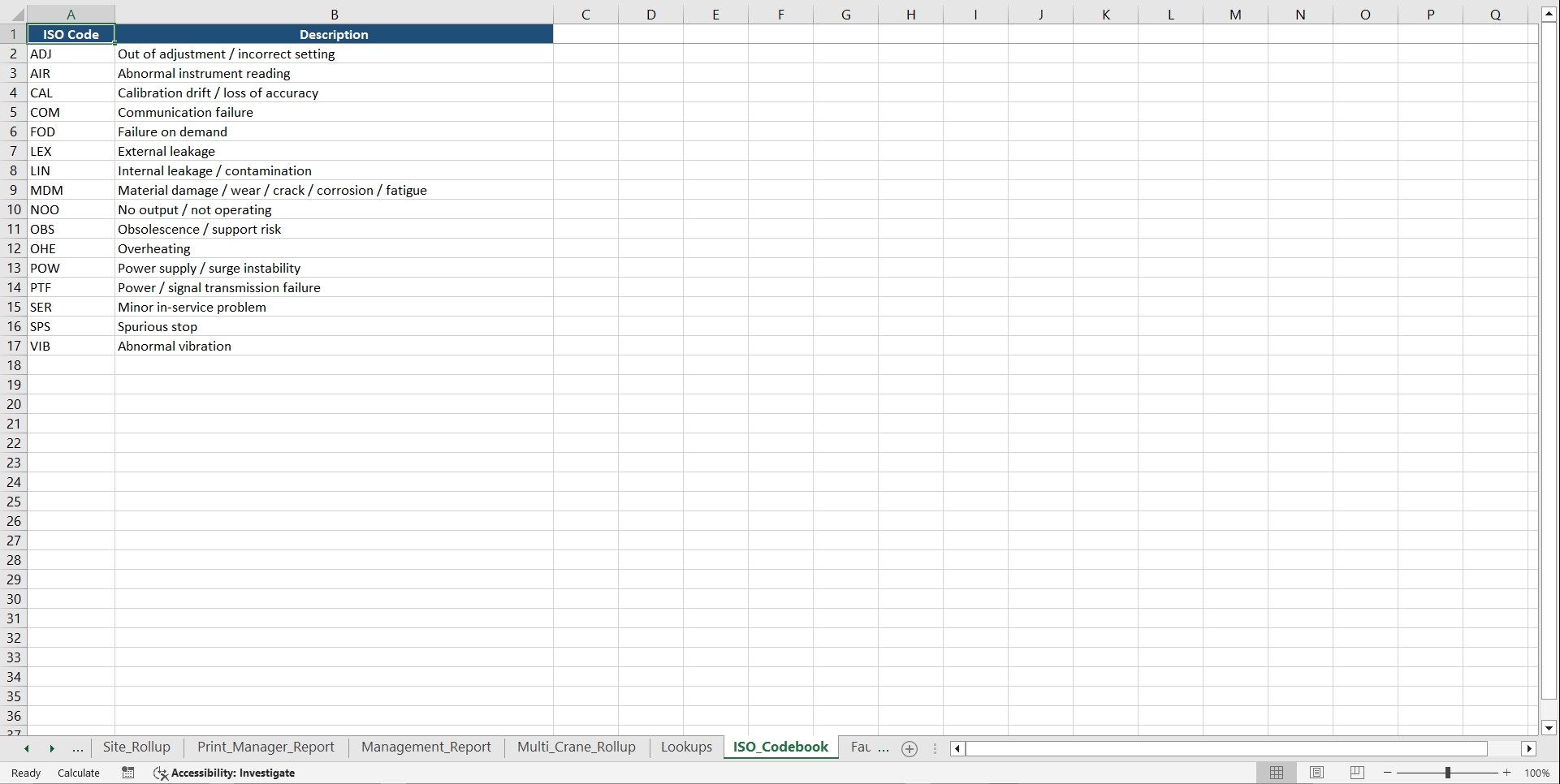Open the sheet list via the ellipsis icon
This screenshot has height=784, width=1560.
[x=77, y=748]
